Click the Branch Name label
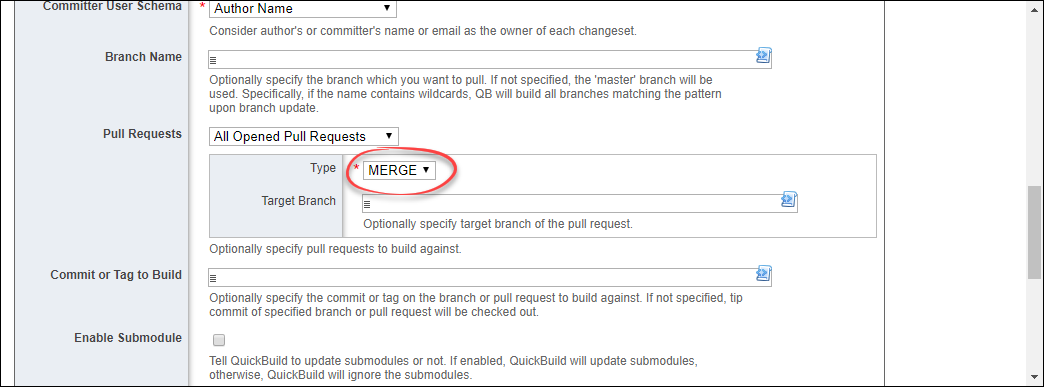The width and height of the screenshot is (1044, 387). click(x=143, y=57)
